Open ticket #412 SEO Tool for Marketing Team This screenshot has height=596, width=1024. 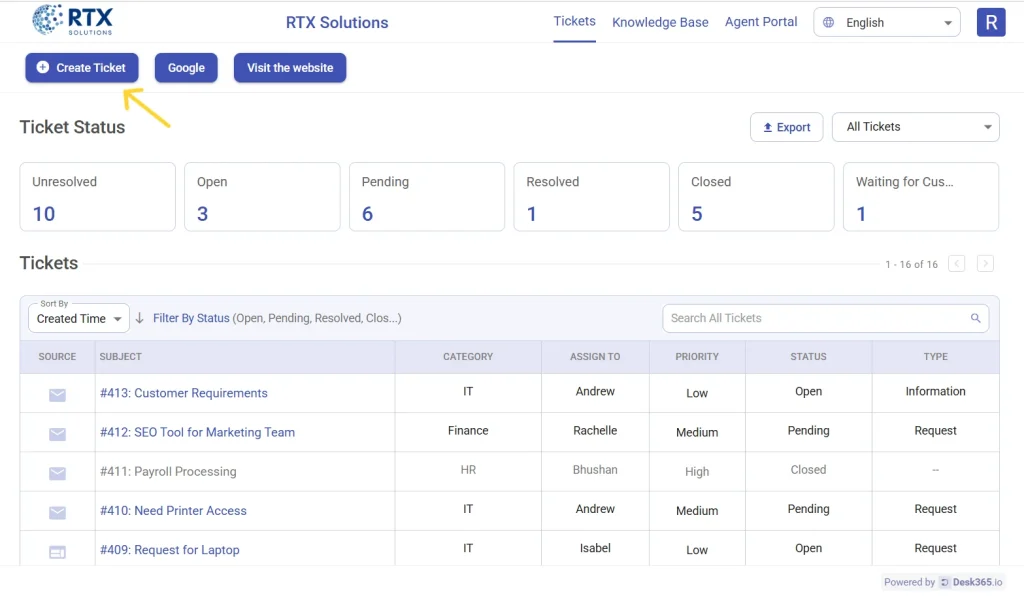coord(196,431)
